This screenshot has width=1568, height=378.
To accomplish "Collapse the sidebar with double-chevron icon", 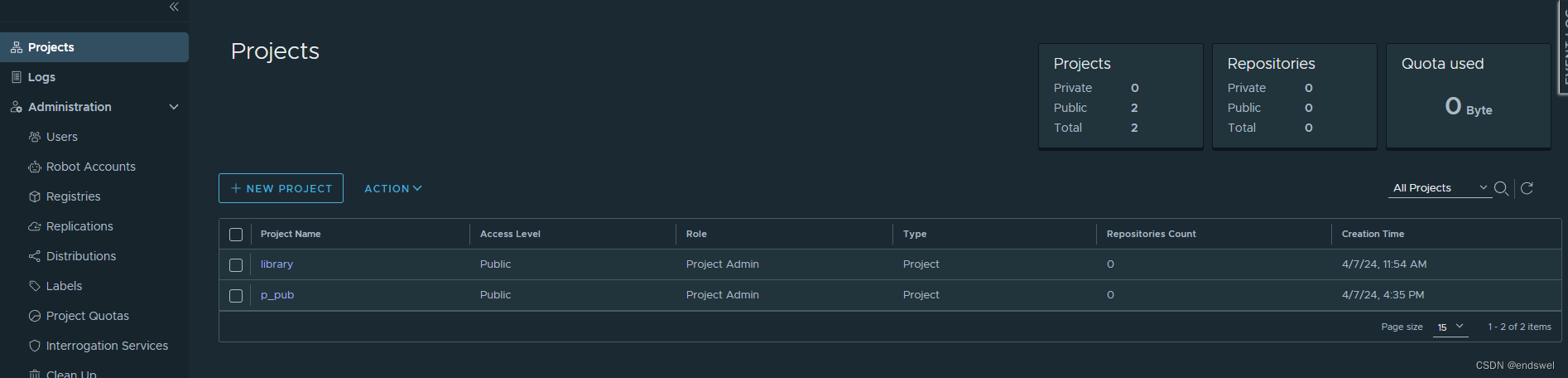I will pyautogui.click(x=174, y=7).
